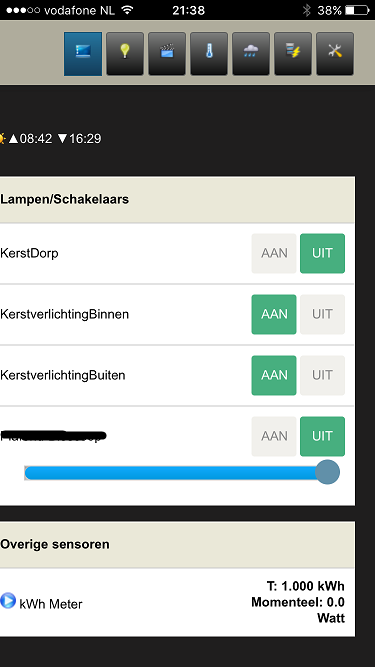Turn the redacted dimmer light on with AAN
Image resolution: width=375 pixels, height=667 pixels.
tap(274, 436)
